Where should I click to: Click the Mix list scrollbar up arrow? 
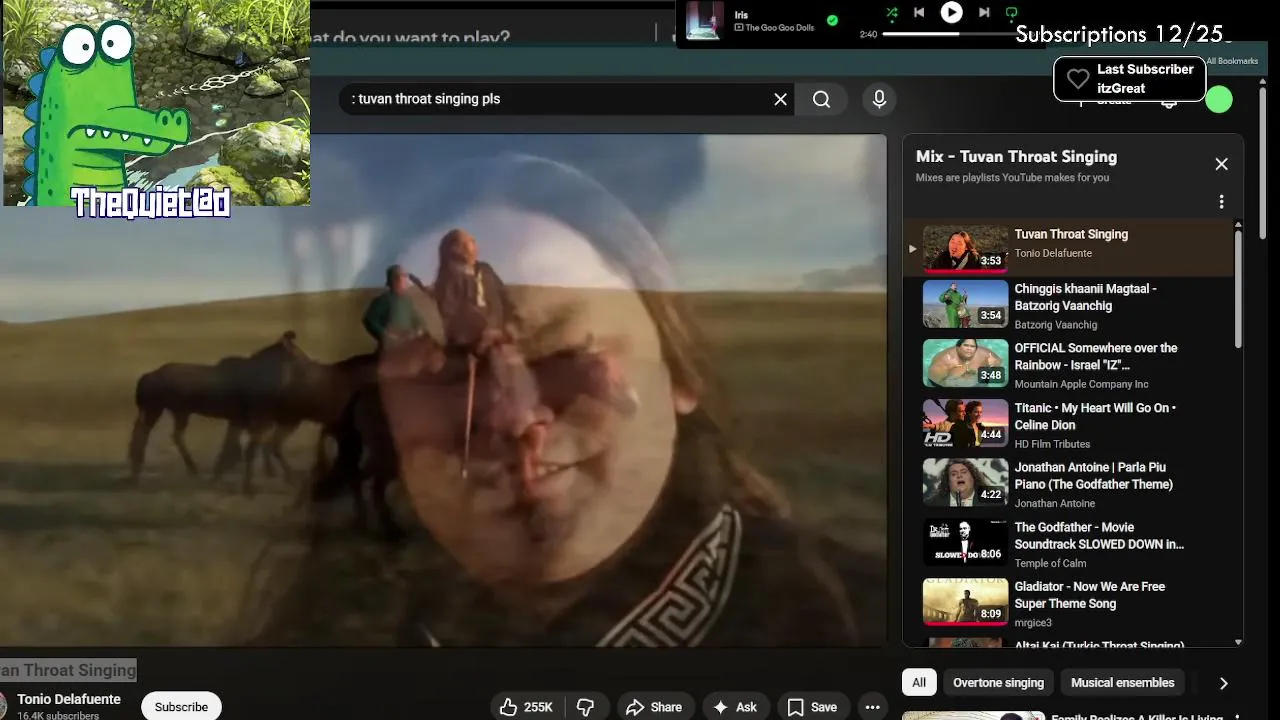(x=1239, y=225)
